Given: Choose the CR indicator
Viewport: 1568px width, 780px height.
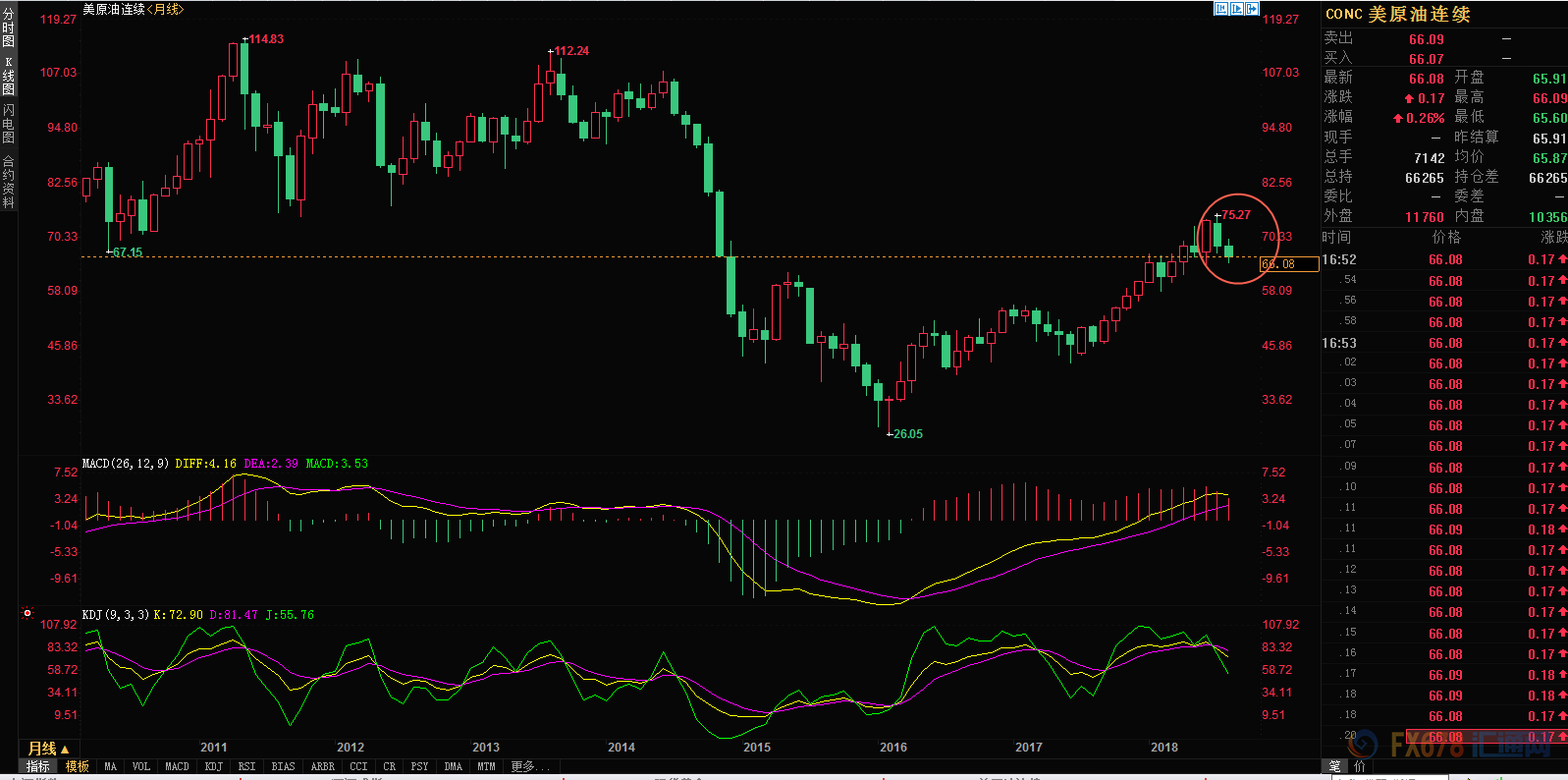Looking at the screenshot, I should (x=389, y=766).
